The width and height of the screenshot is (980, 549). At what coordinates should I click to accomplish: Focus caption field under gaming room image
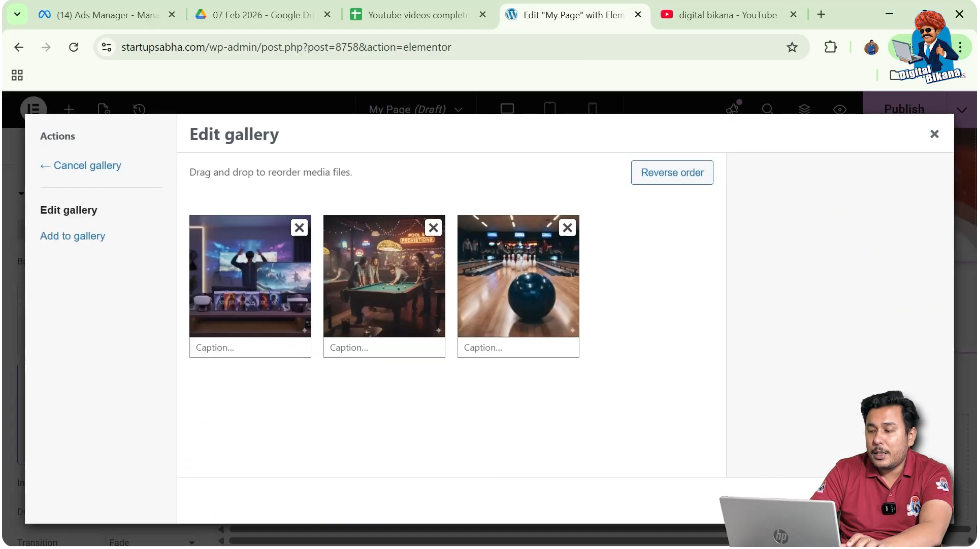[x=249, y=348]
